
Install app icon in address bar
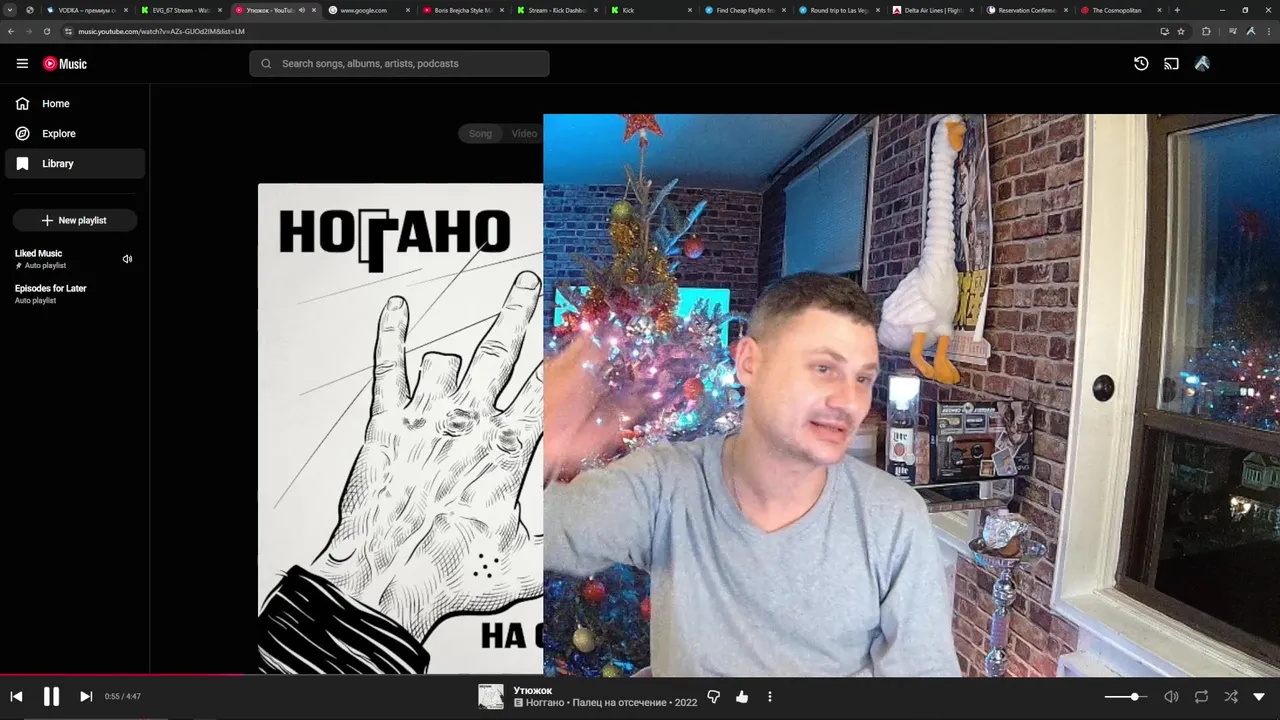click(x=1164, y=31)
